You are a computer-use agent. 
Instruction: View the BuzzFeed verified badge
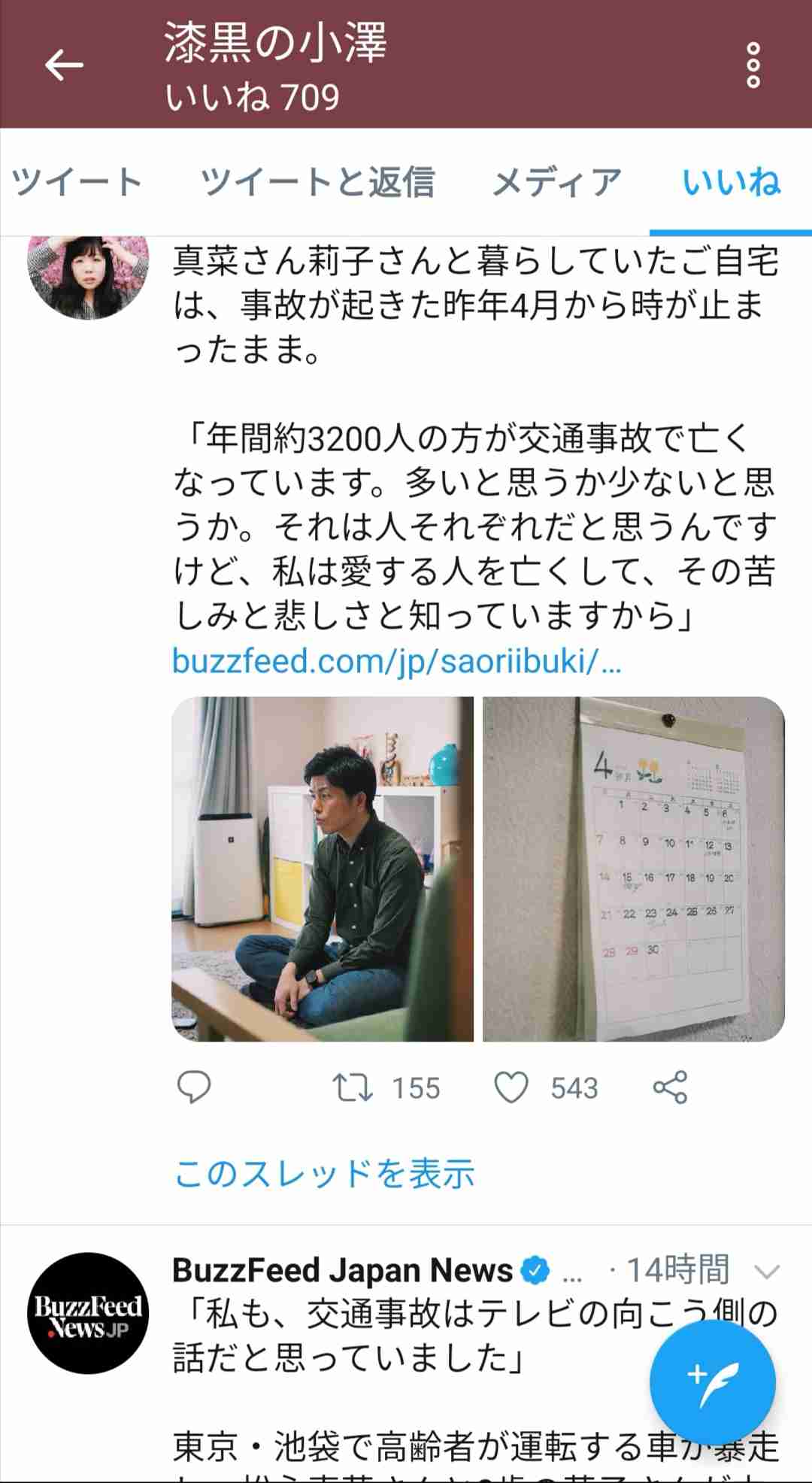click(x=535, y=1271)
